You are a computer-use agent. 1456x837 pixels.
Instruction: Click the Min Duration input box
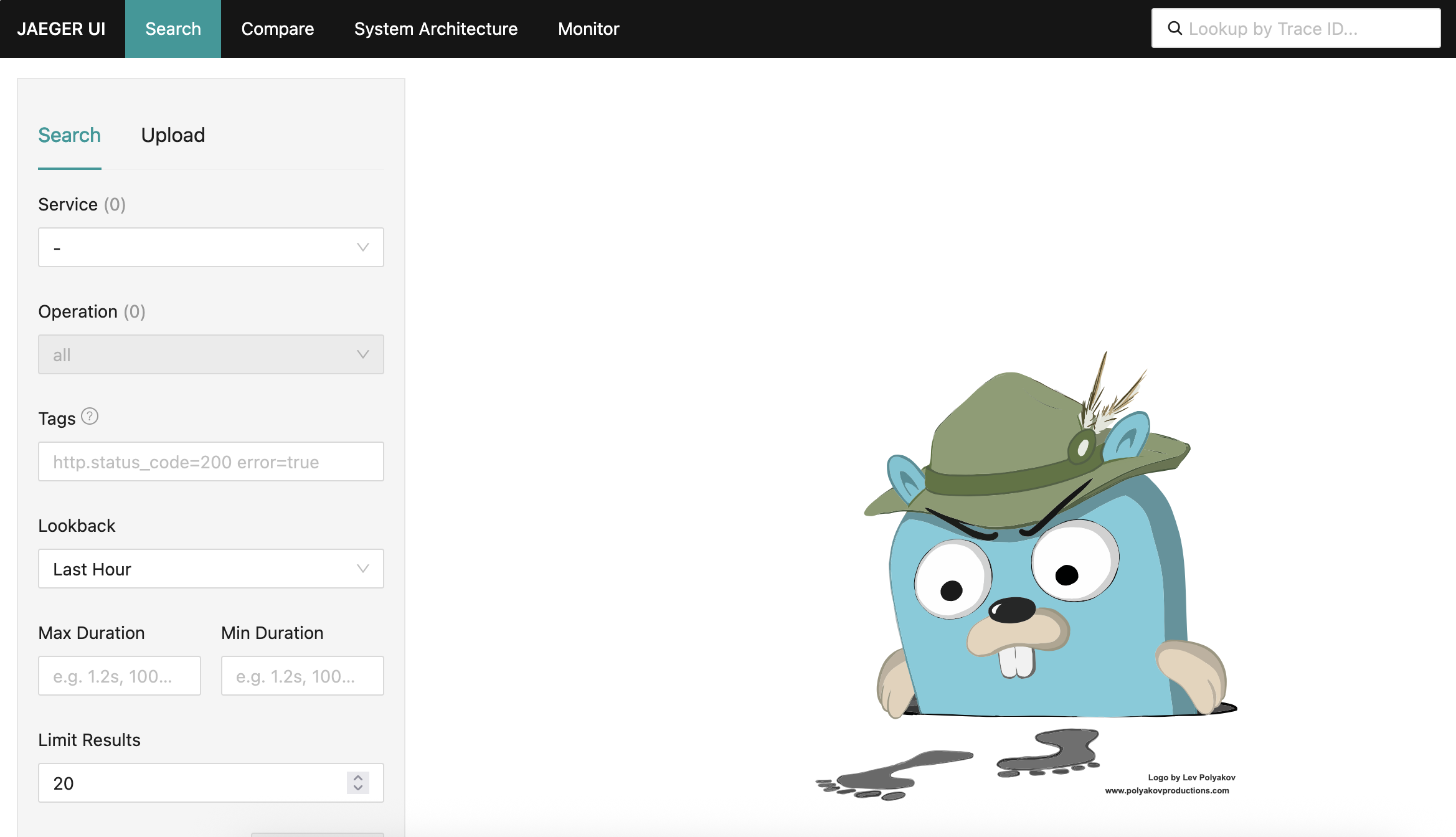(x=302, y=676)
